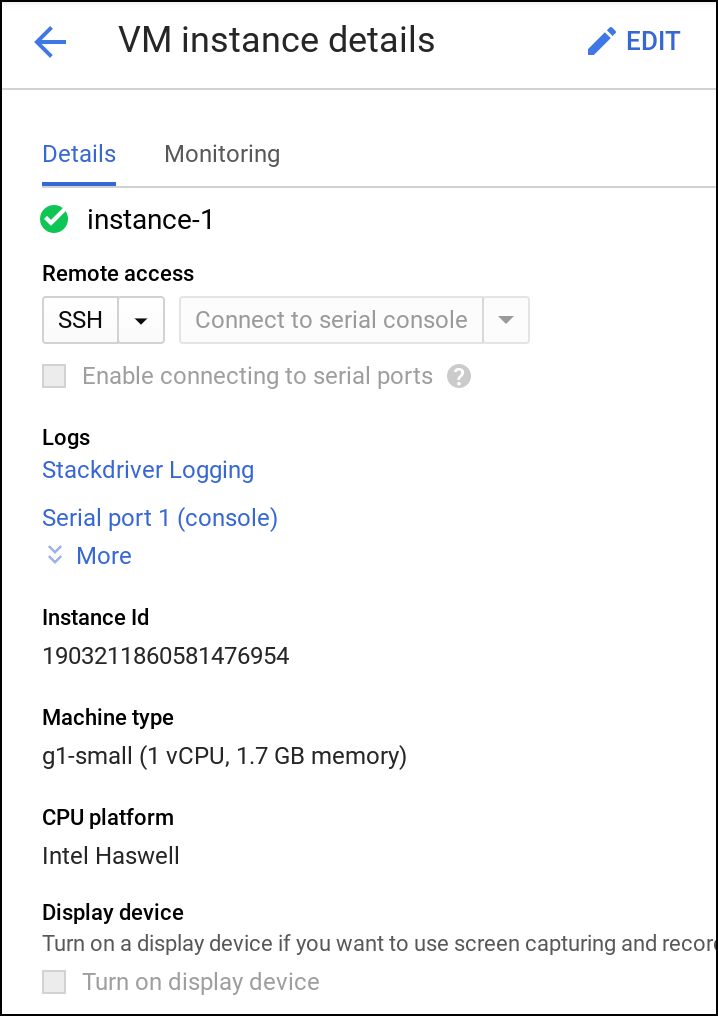Click the SSH button
The height and width of the screenshot is (1016, 718).
click(80, 320)
